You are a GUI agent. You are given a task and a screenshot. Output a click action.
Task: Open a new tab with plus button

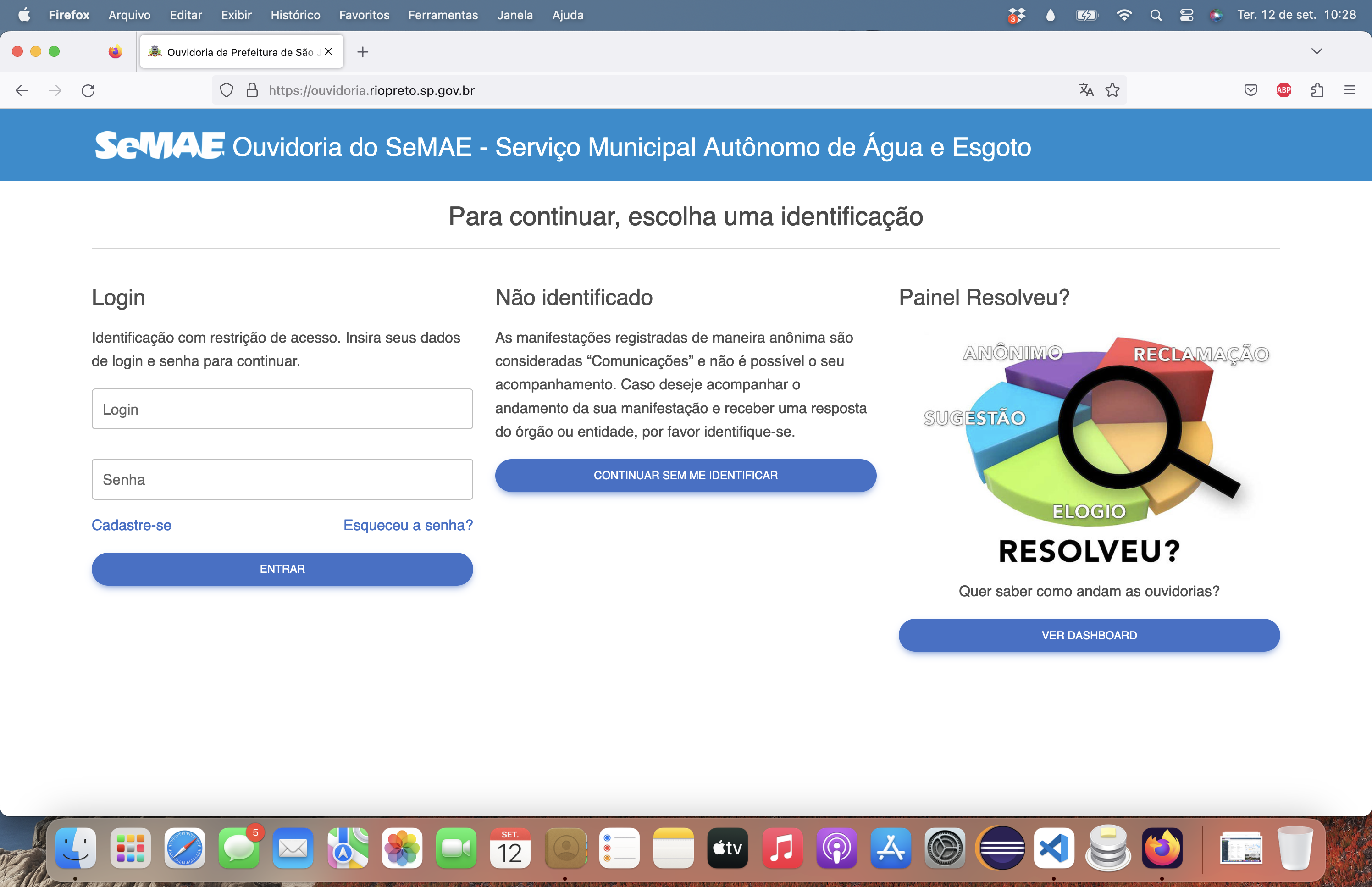click(x=363, y=52)
